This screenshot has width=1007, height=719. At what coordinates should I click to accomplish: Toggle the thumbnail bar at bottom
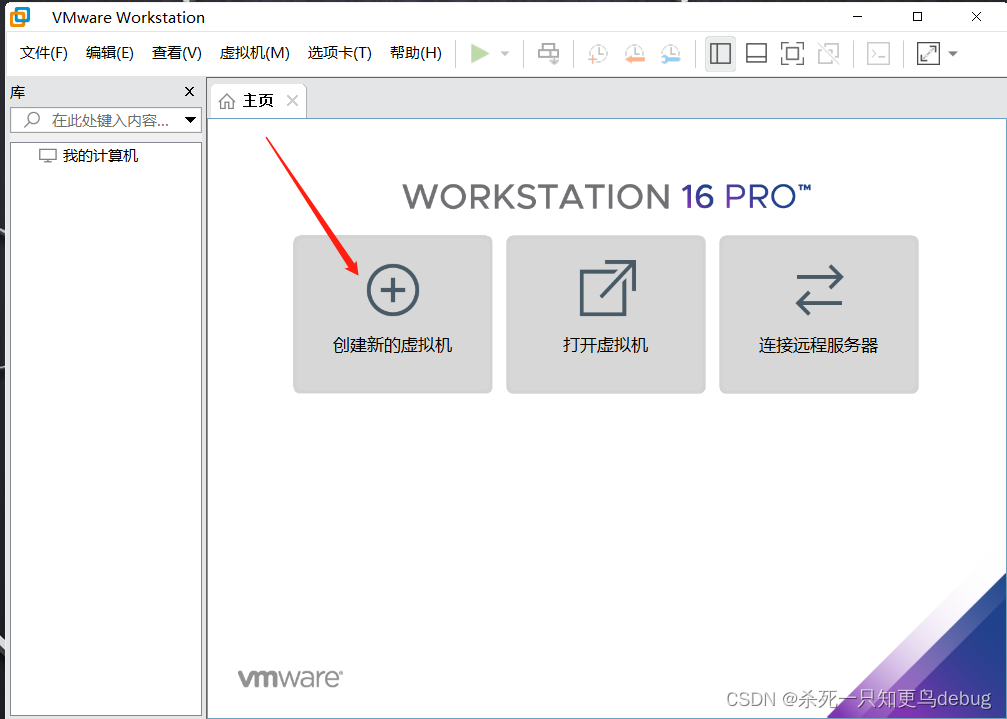click(x=756, y=54)
